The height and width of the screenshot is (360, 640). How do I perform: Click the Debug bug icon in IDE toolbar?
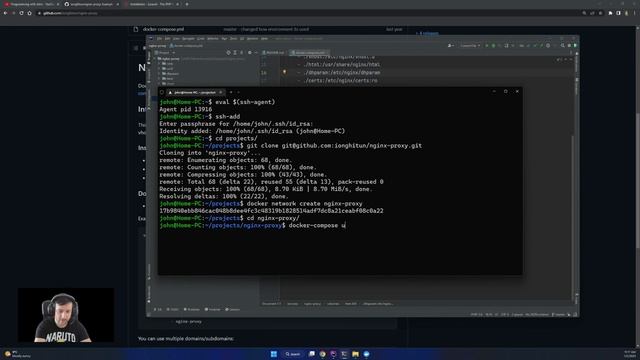tap(493, 46)
